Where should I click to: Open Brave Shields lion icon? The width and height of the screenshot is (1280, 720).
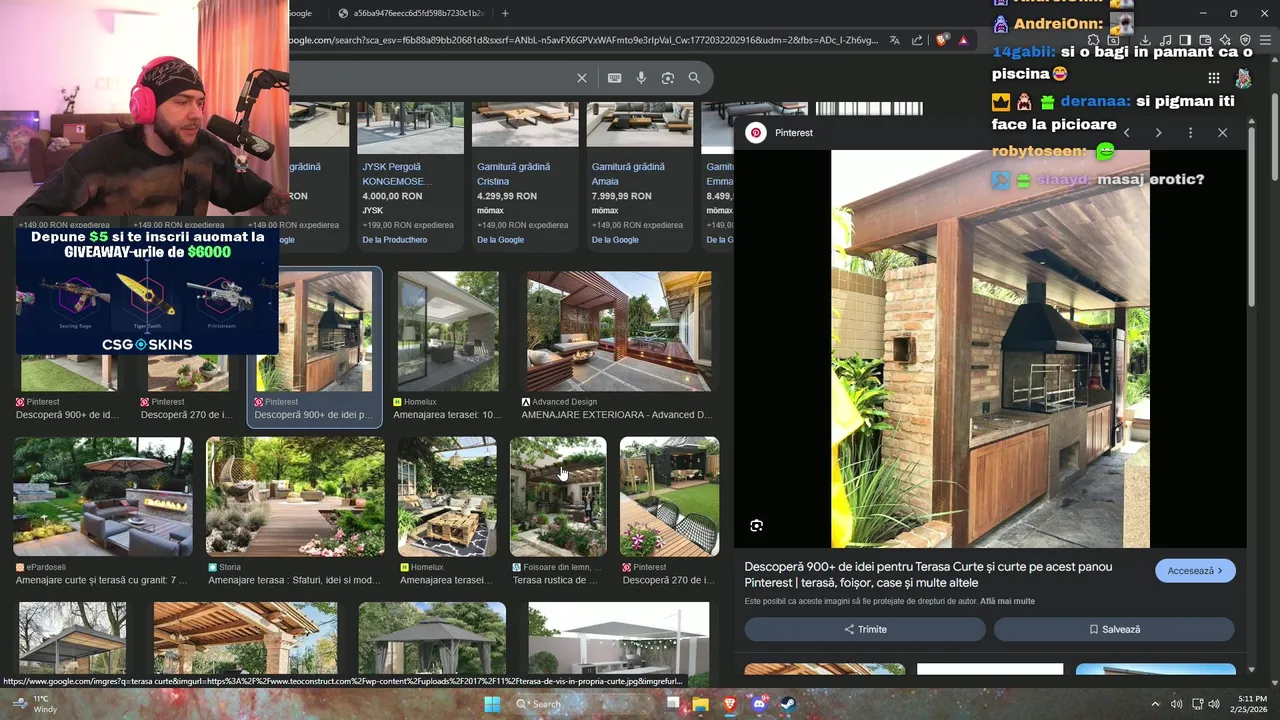pyautogui.click(x=942, y=40)
